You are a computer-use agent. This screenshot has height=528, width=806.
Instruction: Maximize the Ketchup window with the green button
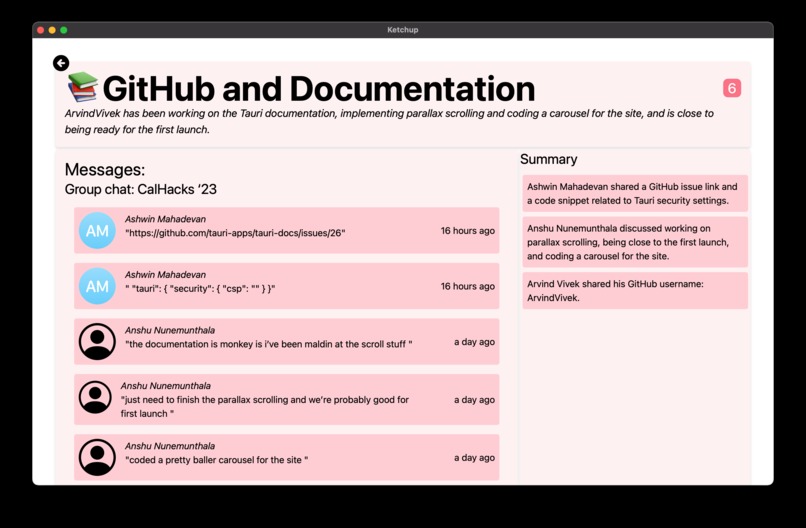(64, 30)
